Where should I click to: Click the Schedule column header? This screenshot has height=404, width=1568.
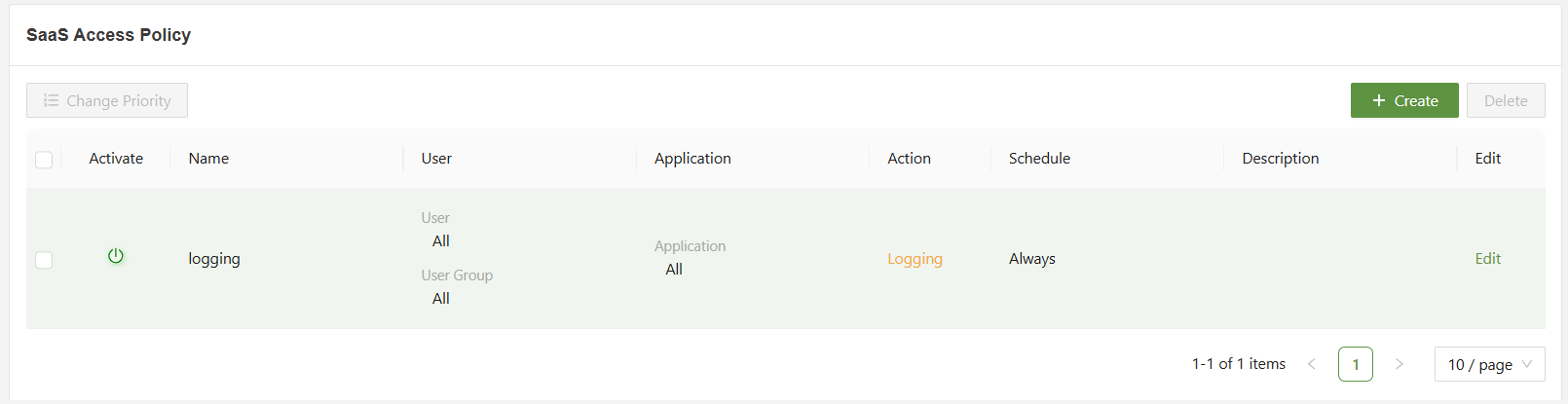[x=1039, y=158]
